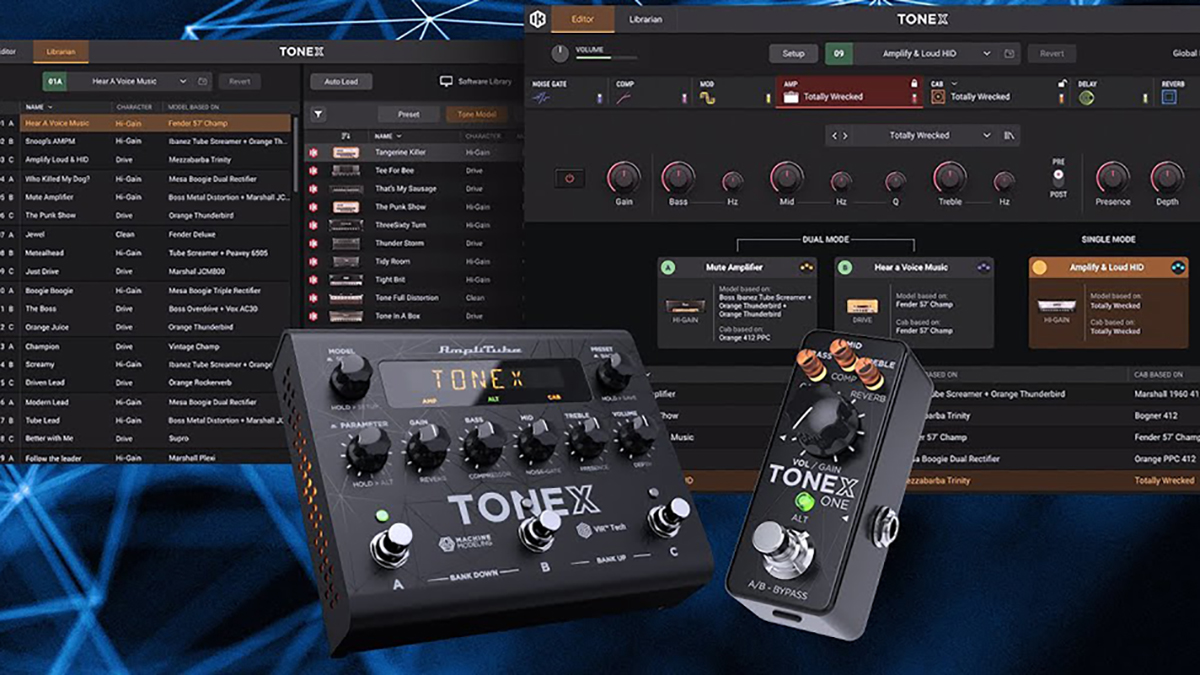The width and height of the screenshot is (1200, 675).
Task: Click slot A circle on Mute Amplifier card
Action: pyautogui.click(x=668, y=268)
